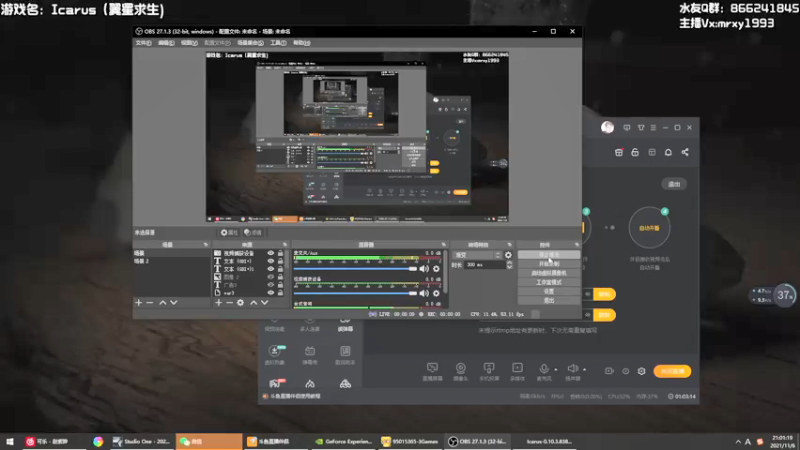Open companion settings gear near 关闭直播

[x=642, y=371]
